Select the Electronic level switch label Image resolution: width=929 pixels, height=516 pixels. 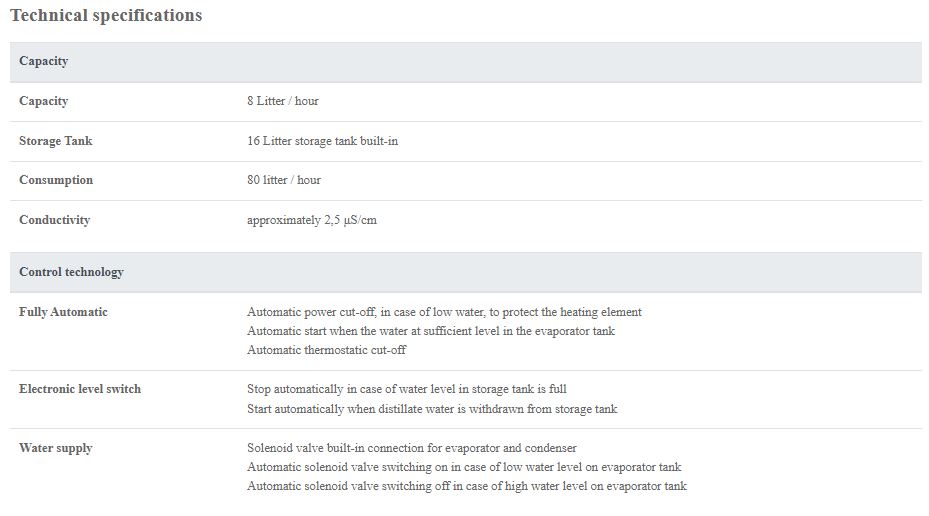tap(80, 389)
